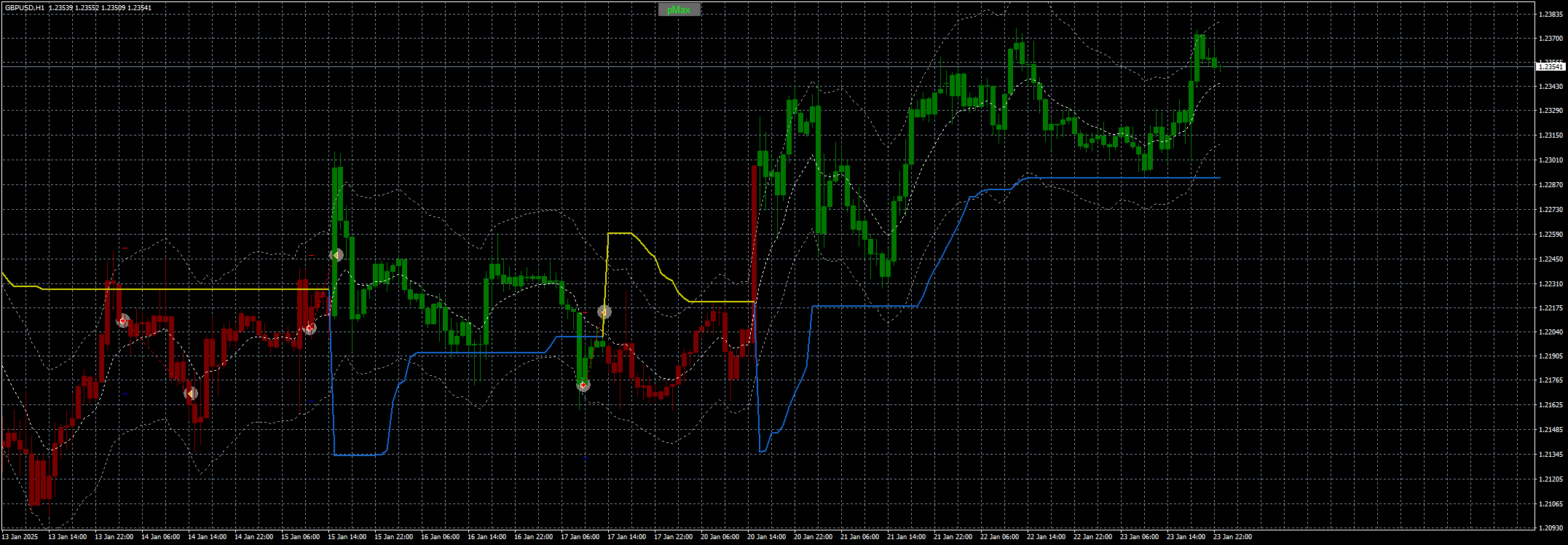Click price scale value 1.23290

(1550, 111)
